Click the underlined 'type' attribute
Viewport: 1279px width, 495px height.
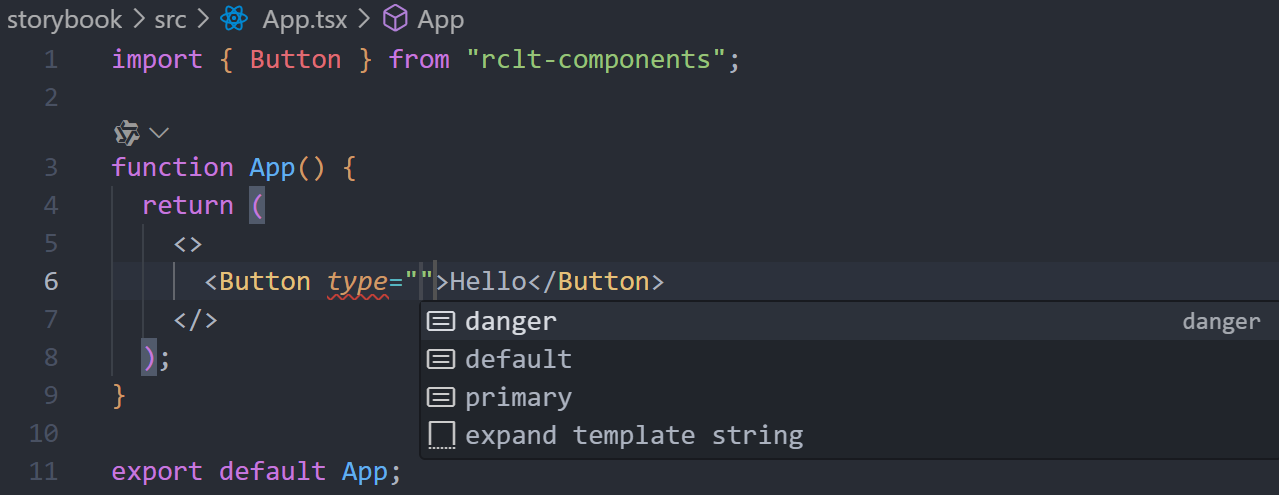click(x=358, y=282)
